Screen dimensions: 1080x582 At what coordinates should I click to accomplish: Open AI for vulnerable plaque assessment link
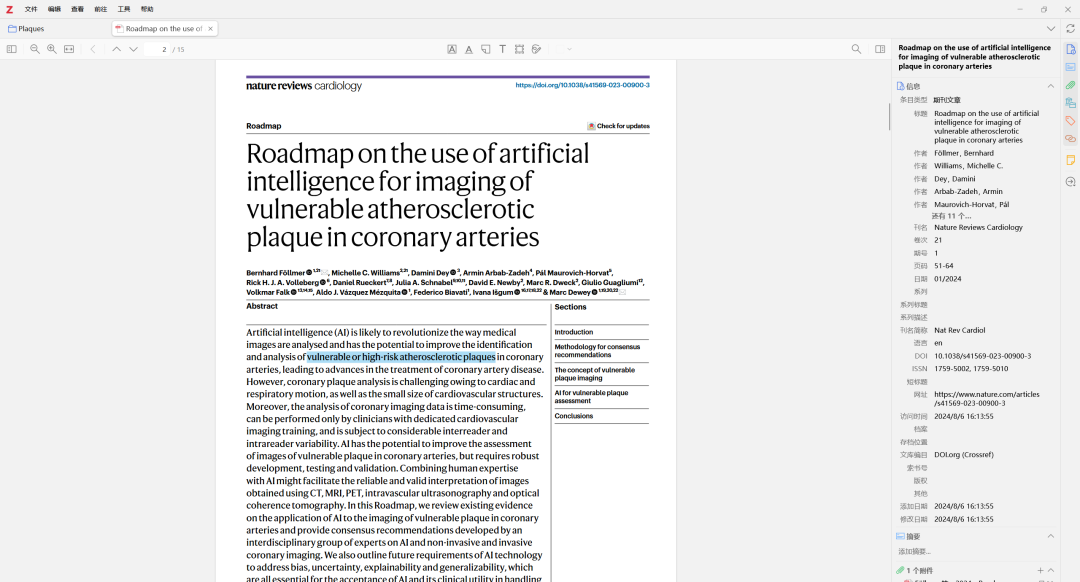[591, 397]
